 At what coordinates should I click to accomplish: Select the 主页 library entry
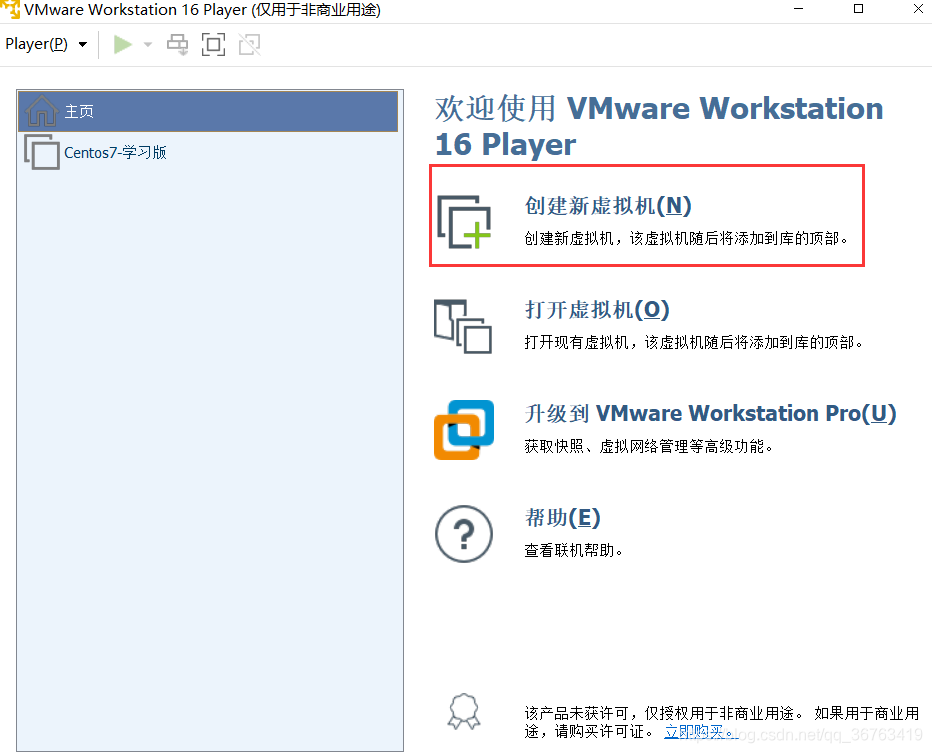point(207,111)
